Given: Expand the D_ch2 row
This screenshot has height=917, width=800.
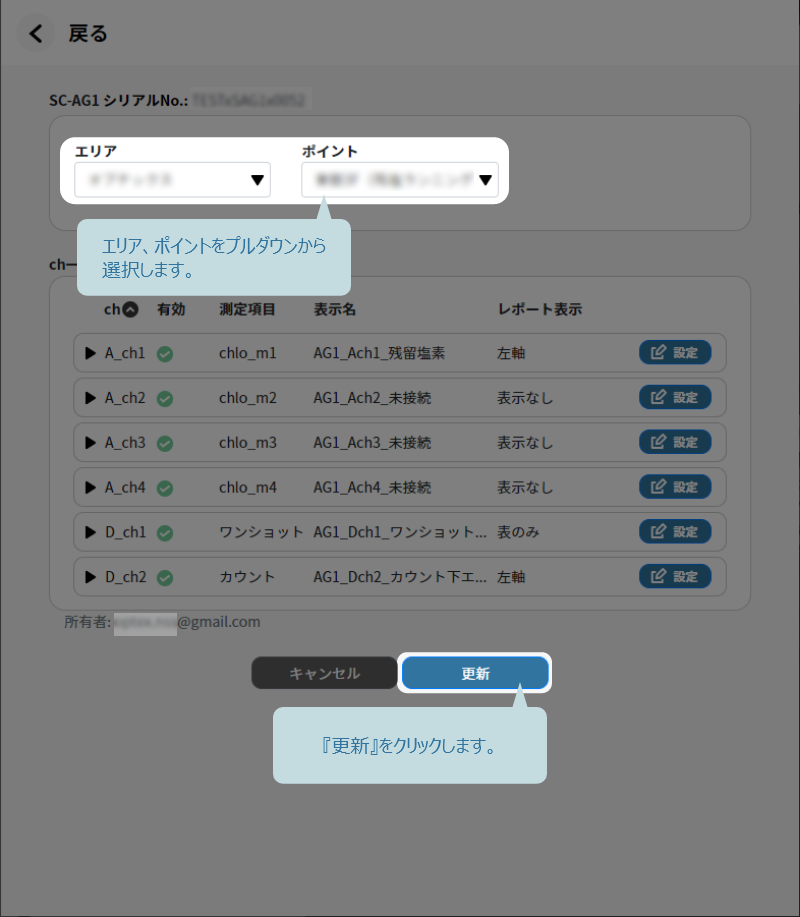Looking at the screenshot, I should click(x=90, y=577).
